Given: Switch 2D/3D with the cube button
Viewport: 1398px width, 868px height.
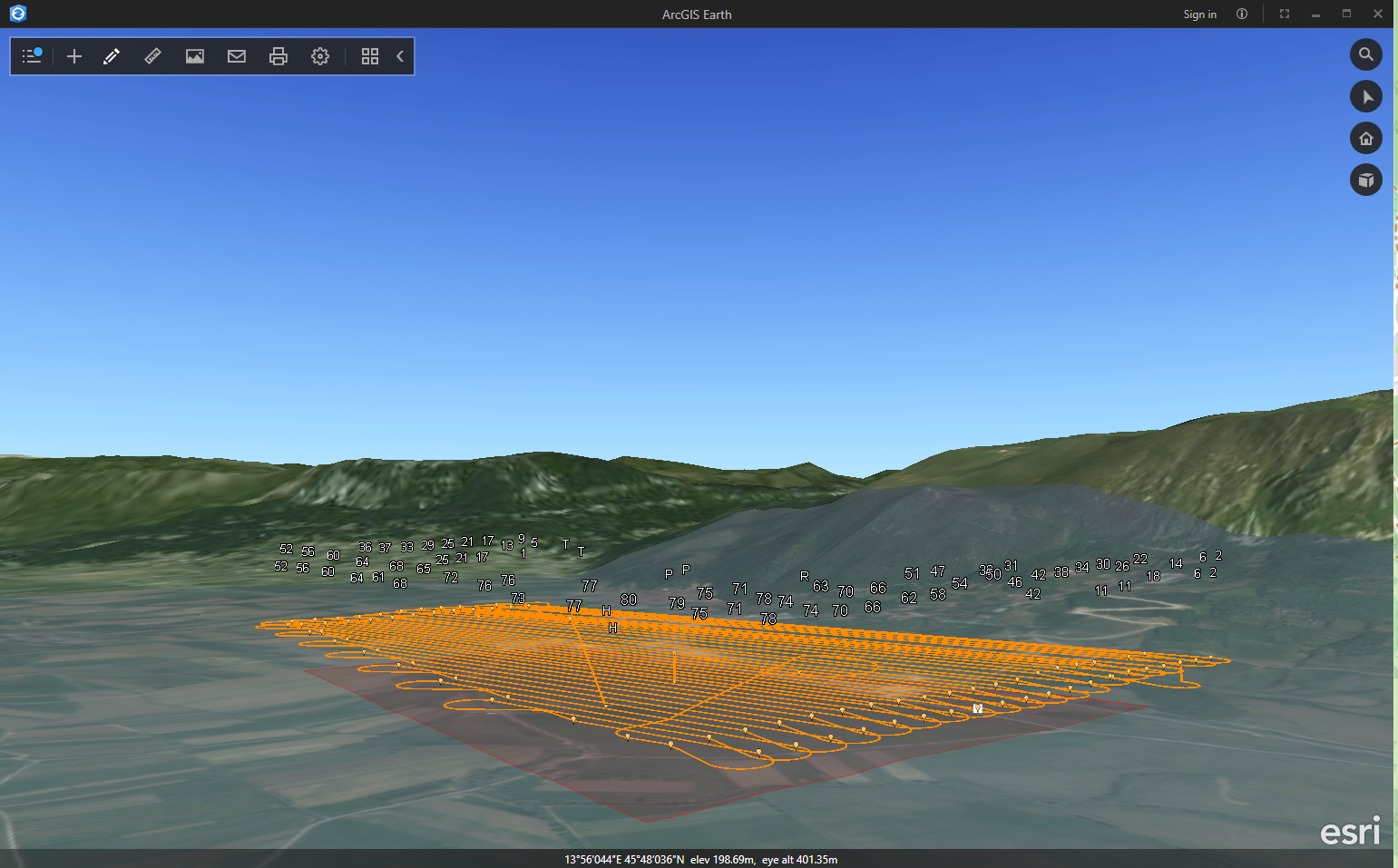Looking at the screenshot, I should tap(1366, 180).
